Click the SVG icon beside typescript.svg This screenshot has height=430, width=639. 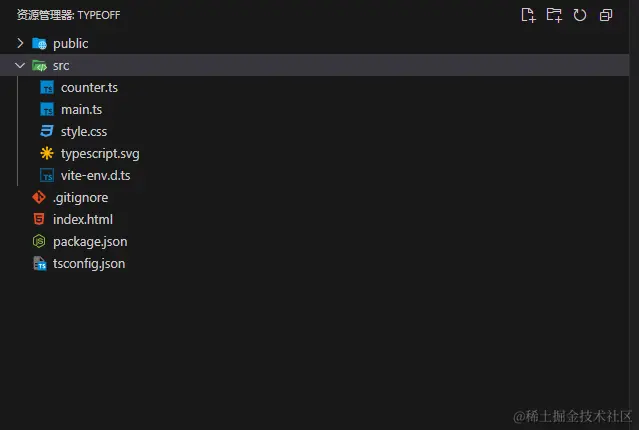47,154
